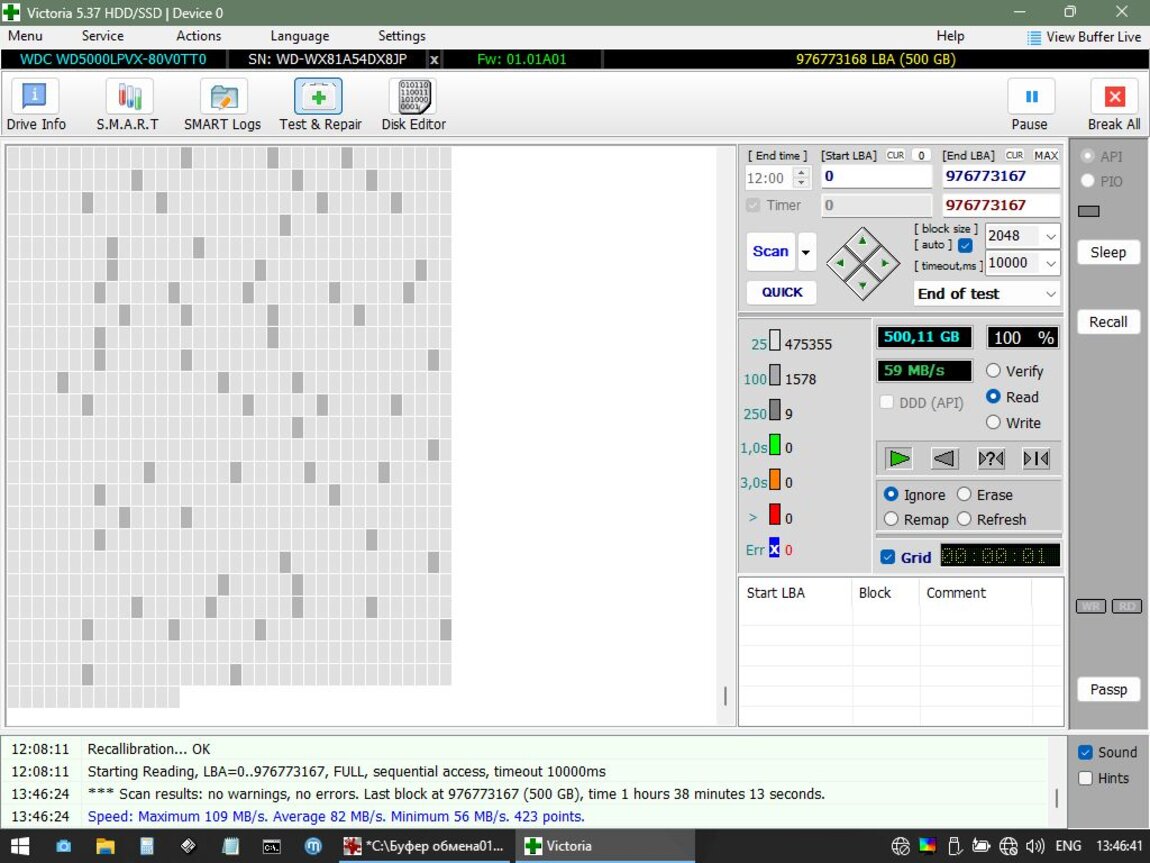Click the left arrow in navigation diamond
1150x863 pixels.
[x=840, y=263]
